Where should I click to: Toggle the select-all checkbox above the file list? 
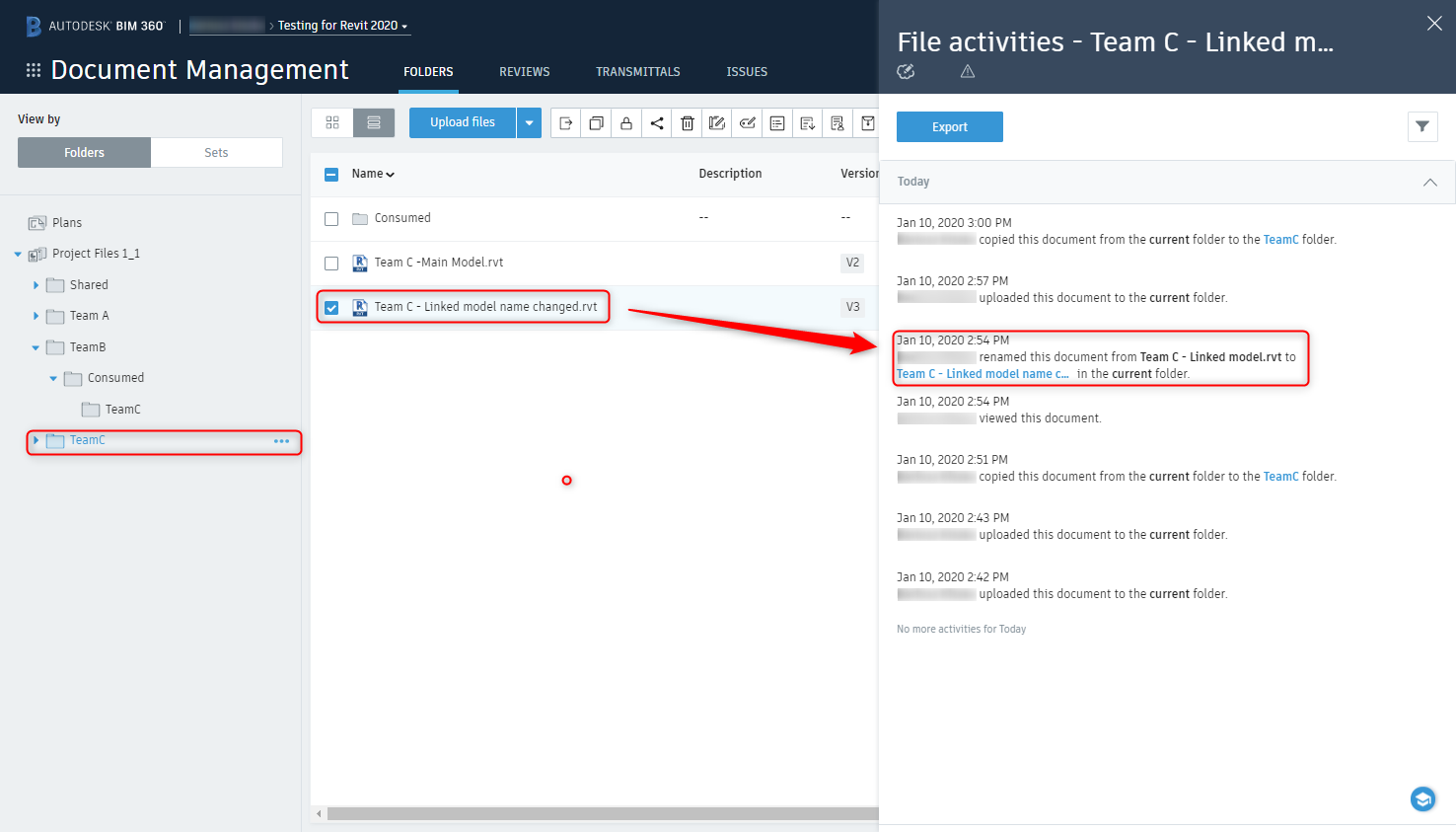point(331,173)
